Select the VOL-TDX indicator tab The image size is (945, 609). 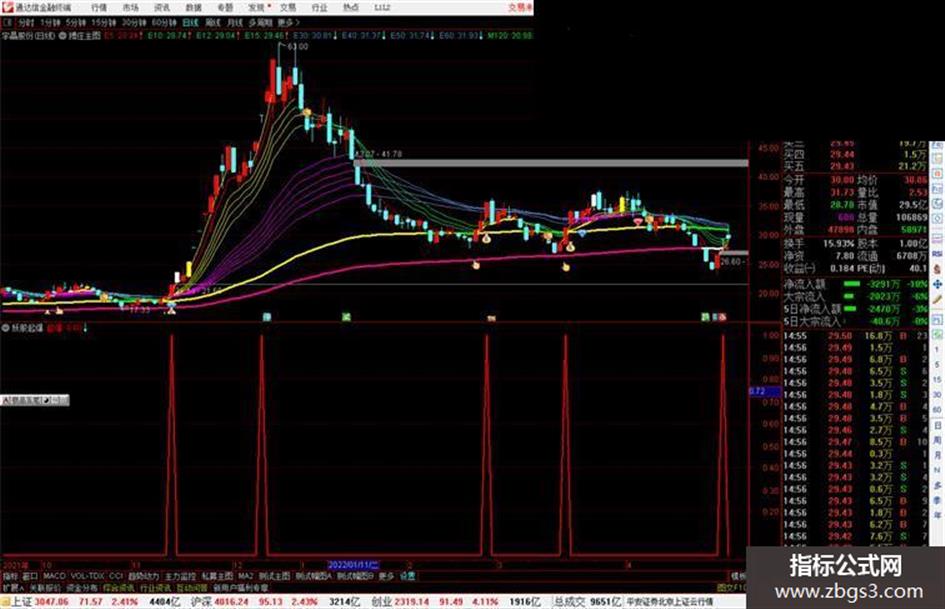[87, 576]
